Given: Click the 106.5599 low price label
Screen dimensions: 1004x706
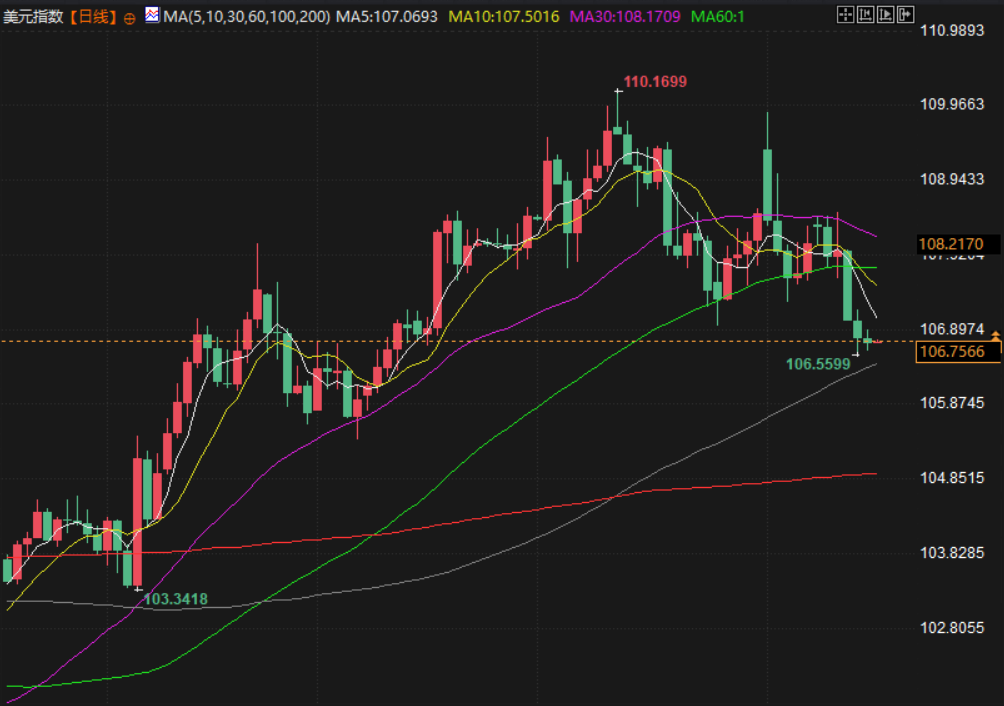Looking at the screenshot, I should pyautogui.click(x=818, y=364).
